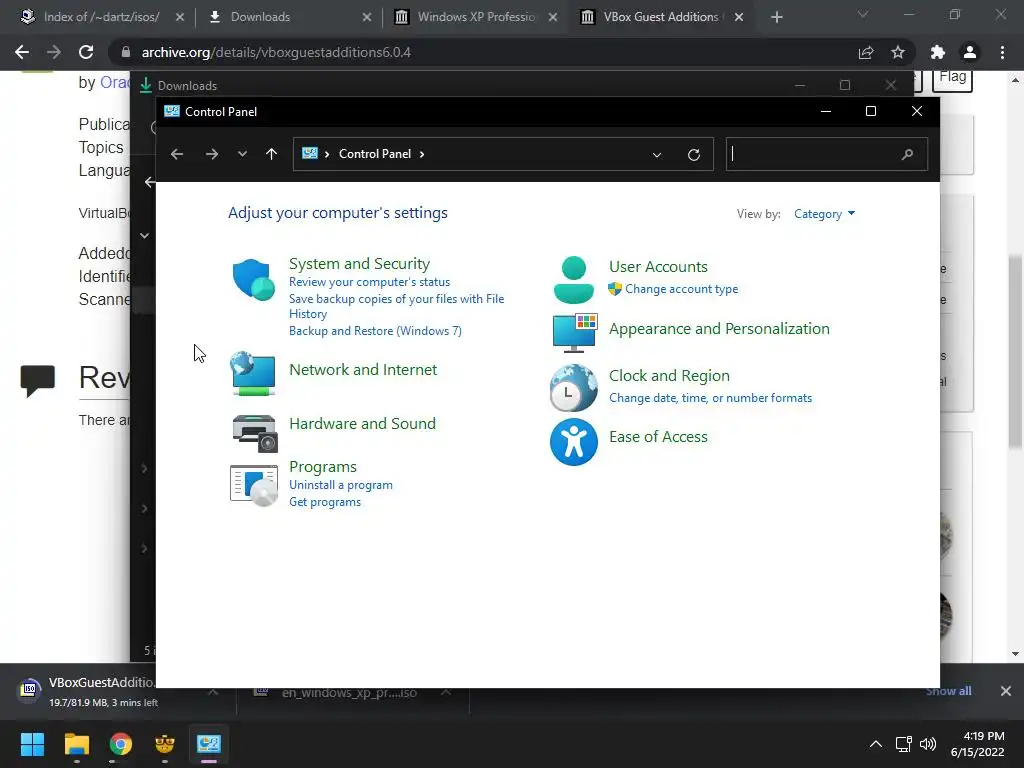Click Get programs link
The width and height of the screenshot is (1024, 768).
[x=325, y=502]
